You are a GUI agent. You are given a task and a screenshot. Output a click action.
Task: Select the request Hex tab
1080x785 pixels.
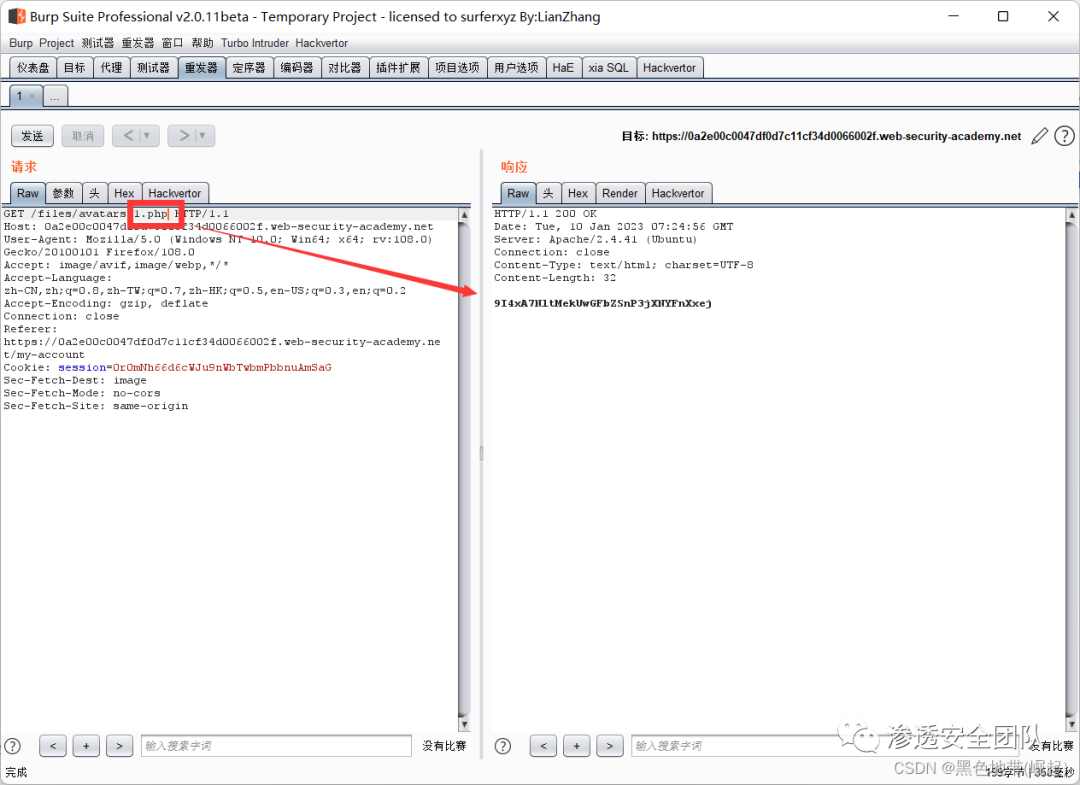[x=124, y=193]
